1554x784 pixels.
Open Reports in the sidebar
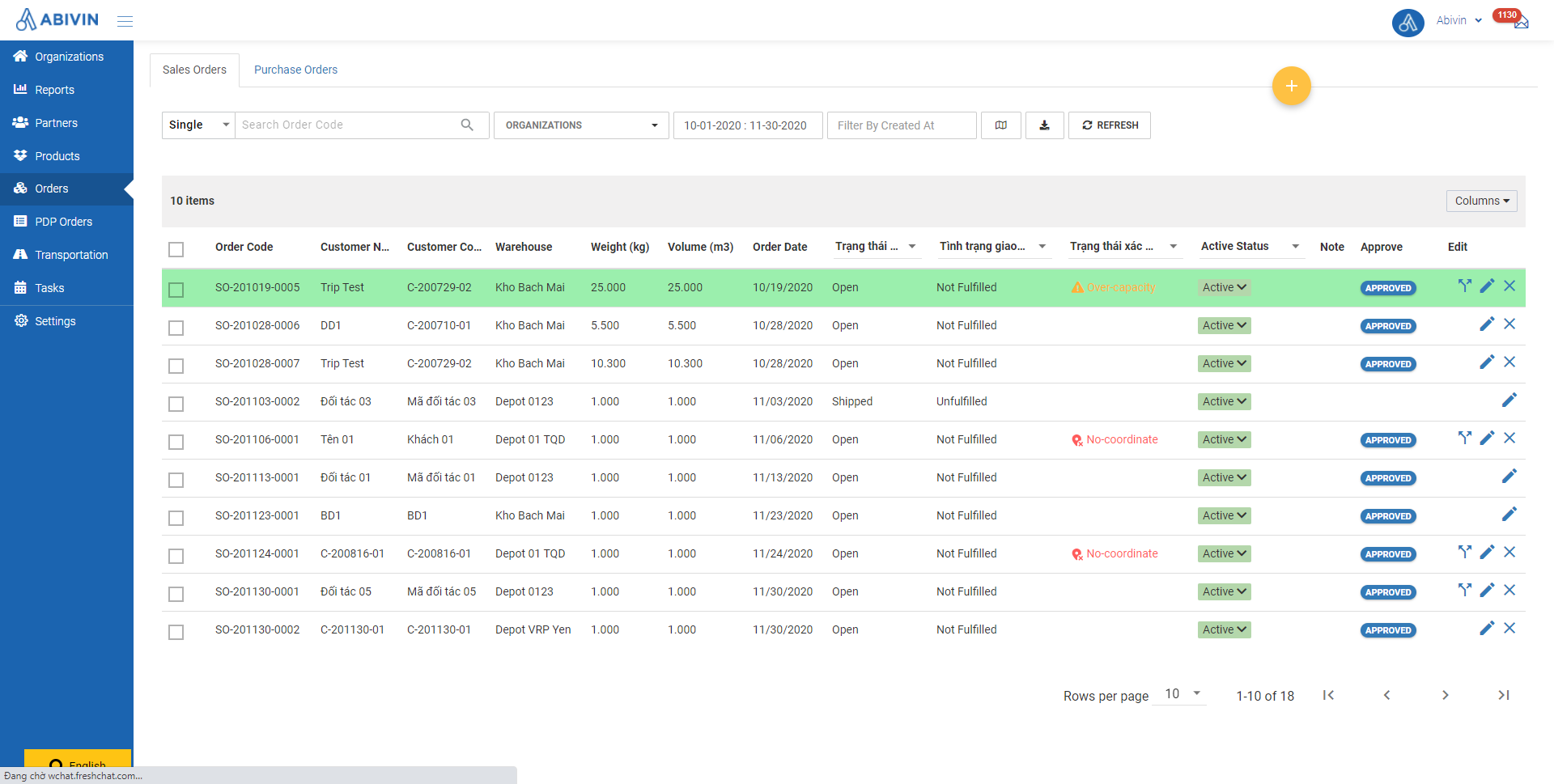pyautogui.click(x=66, y=90)
